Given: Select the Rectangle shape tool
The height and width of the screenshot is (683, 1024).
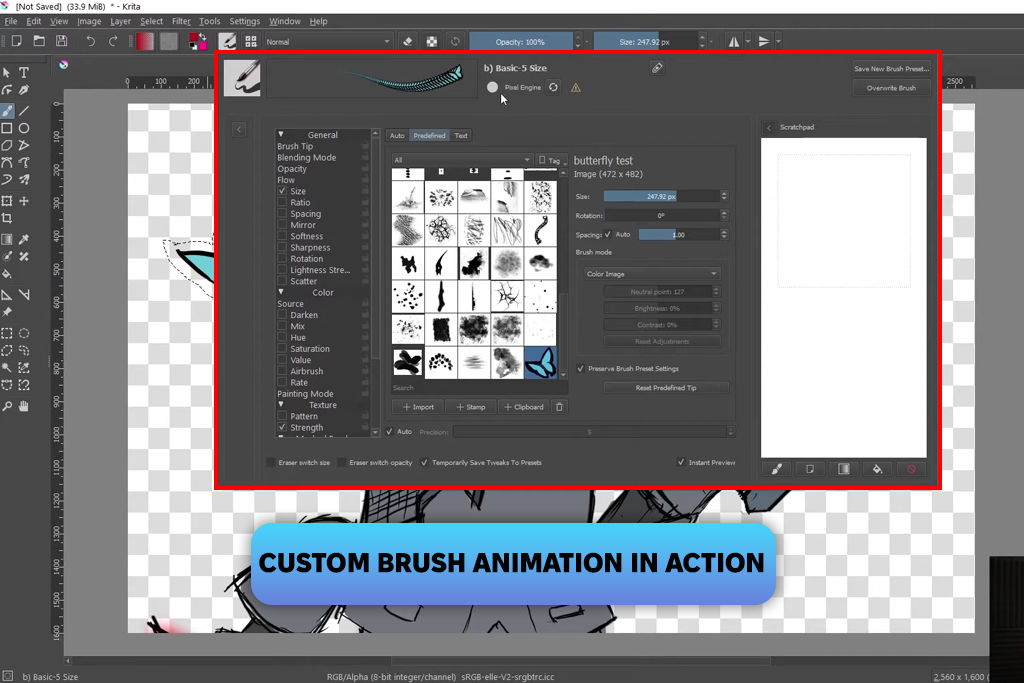Looking at the screenshot, I should click(7, 128).
